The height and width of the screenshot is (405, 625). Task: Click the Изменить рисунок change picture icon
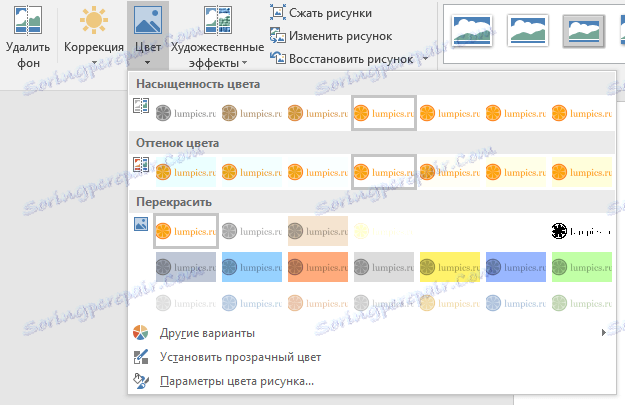coord(277,35)
